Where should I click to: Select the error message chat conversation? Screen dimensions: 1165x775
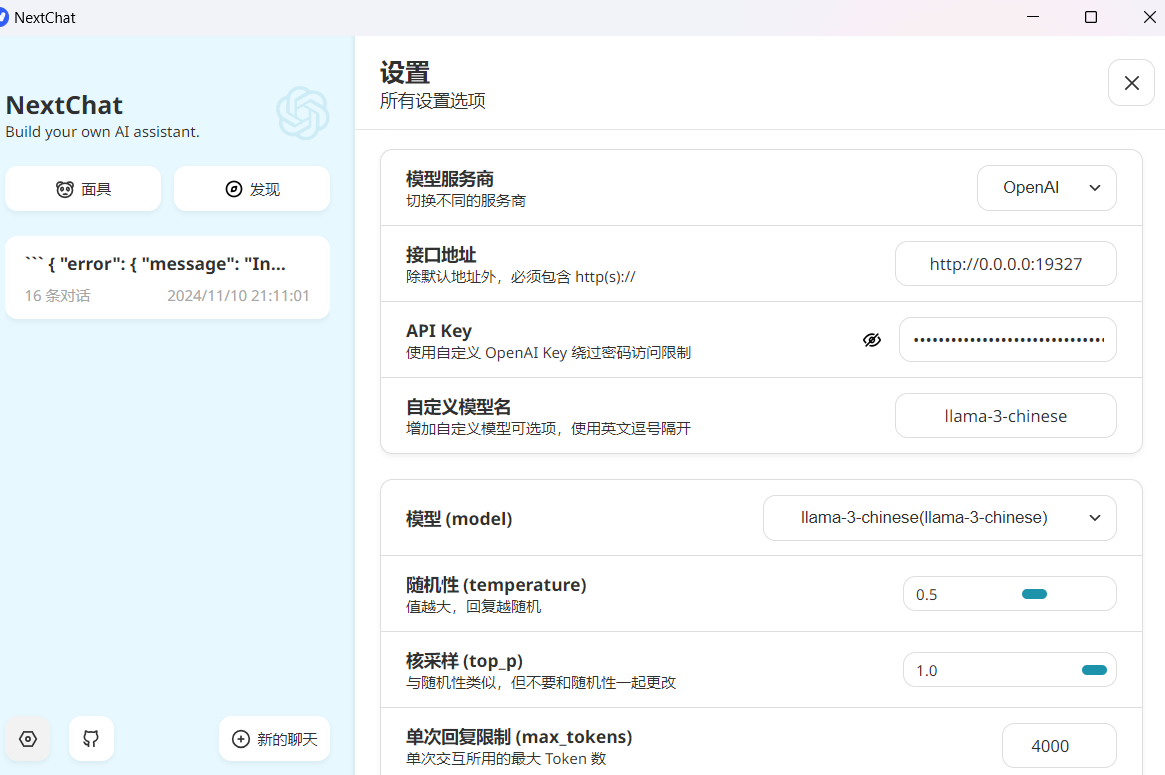[x=167, y=278]
